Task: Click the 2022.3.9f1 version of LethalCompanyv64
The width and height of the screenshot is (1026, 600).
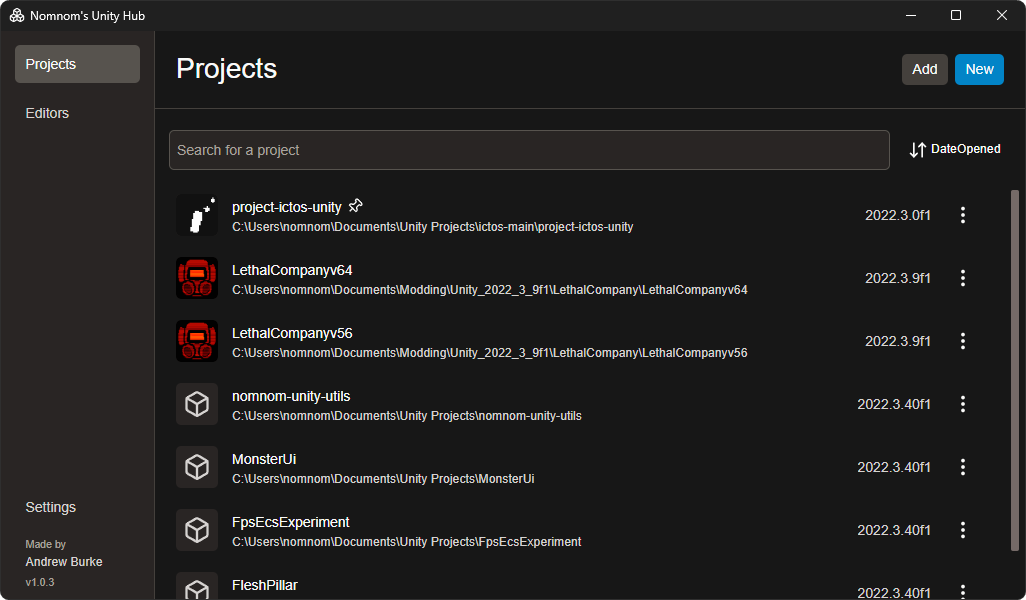Action: pyautogui.click(x=898, y=278)
